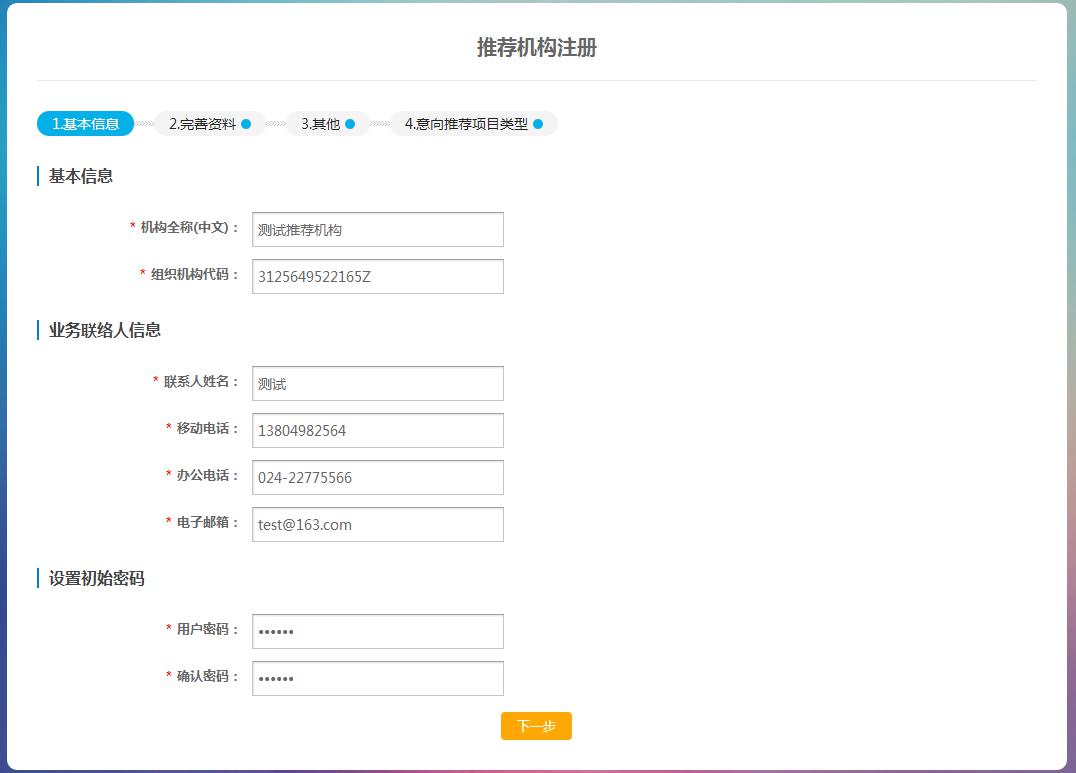Open the 3.其他 step tab
The height and width of the screenshot is (773, 1076).
320,124
